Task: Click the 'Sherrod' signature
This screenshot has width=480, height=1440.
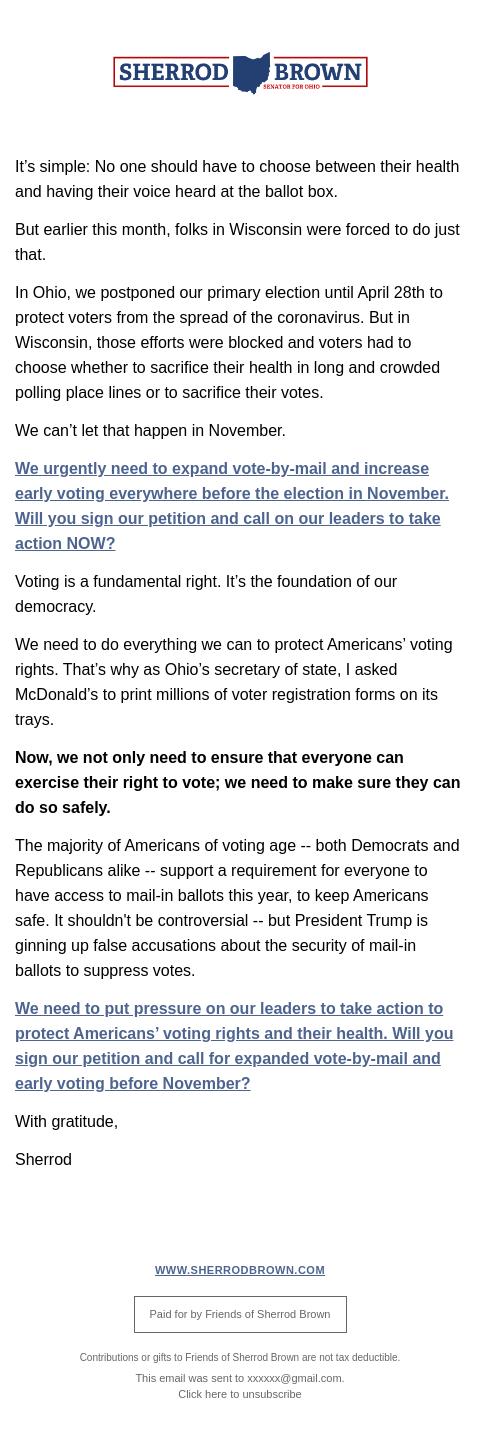Action: (x=43, y=1159)
